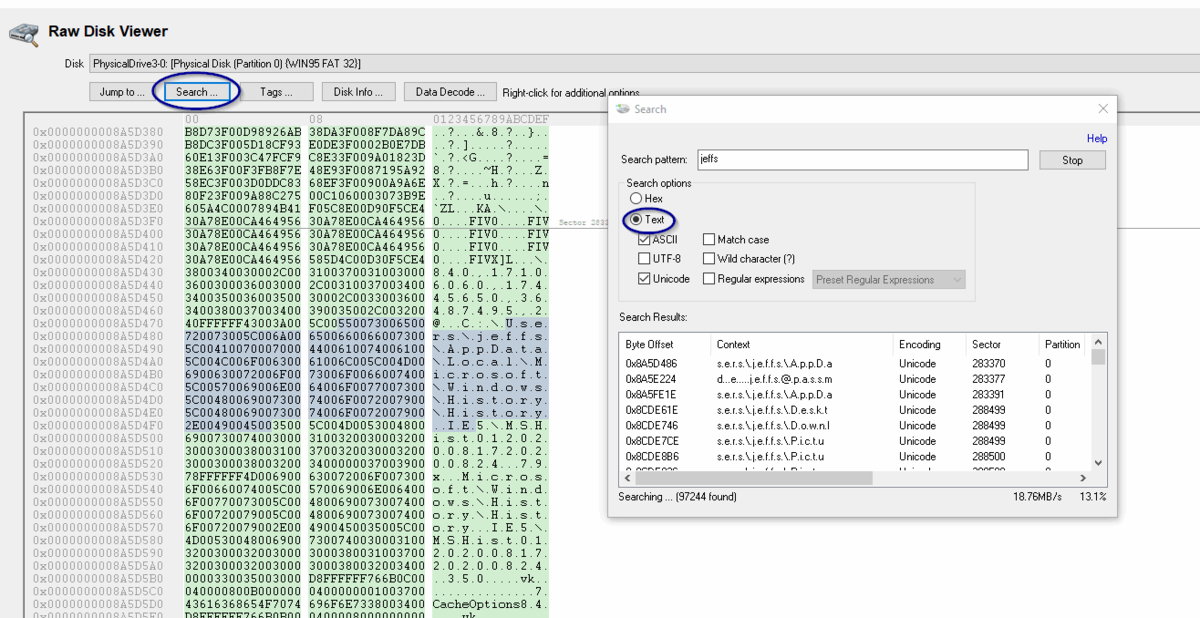Click the vertical scrollbar thumb in results
Image resolution: width=1200 pixels, height=618 pixels.
point(1099,357)
